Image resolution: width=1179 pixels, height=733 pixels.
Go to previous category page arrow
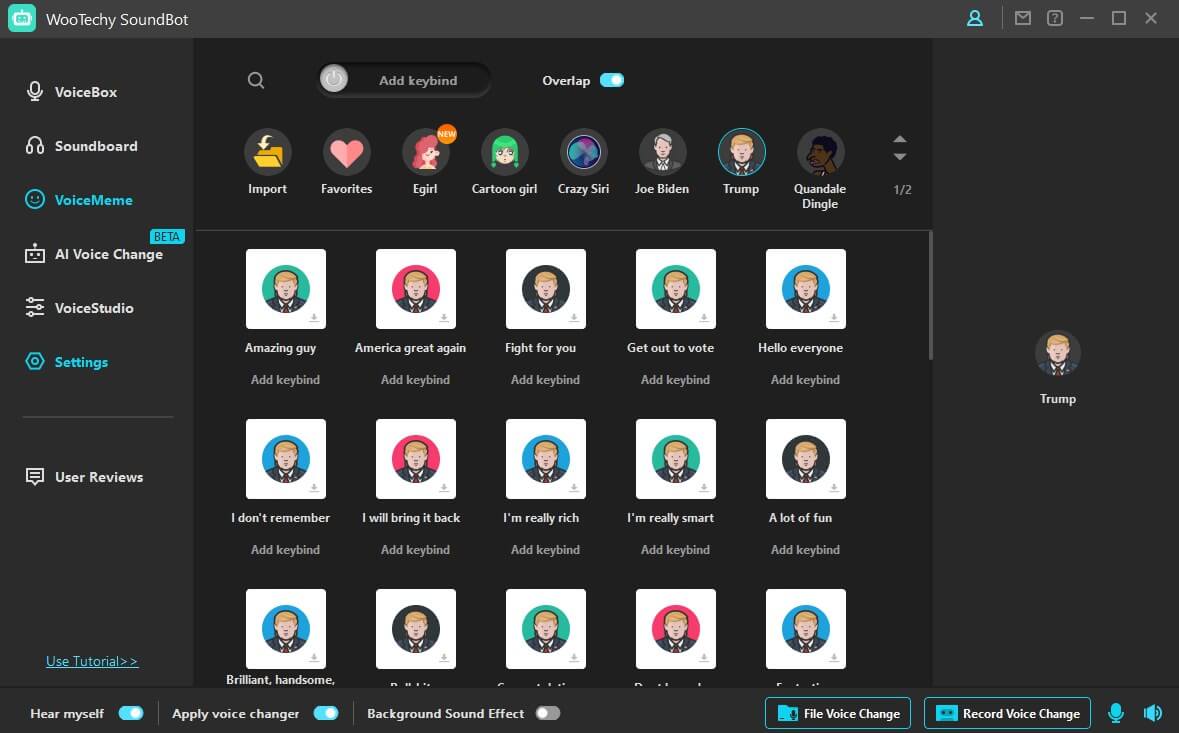click(900, 140)
